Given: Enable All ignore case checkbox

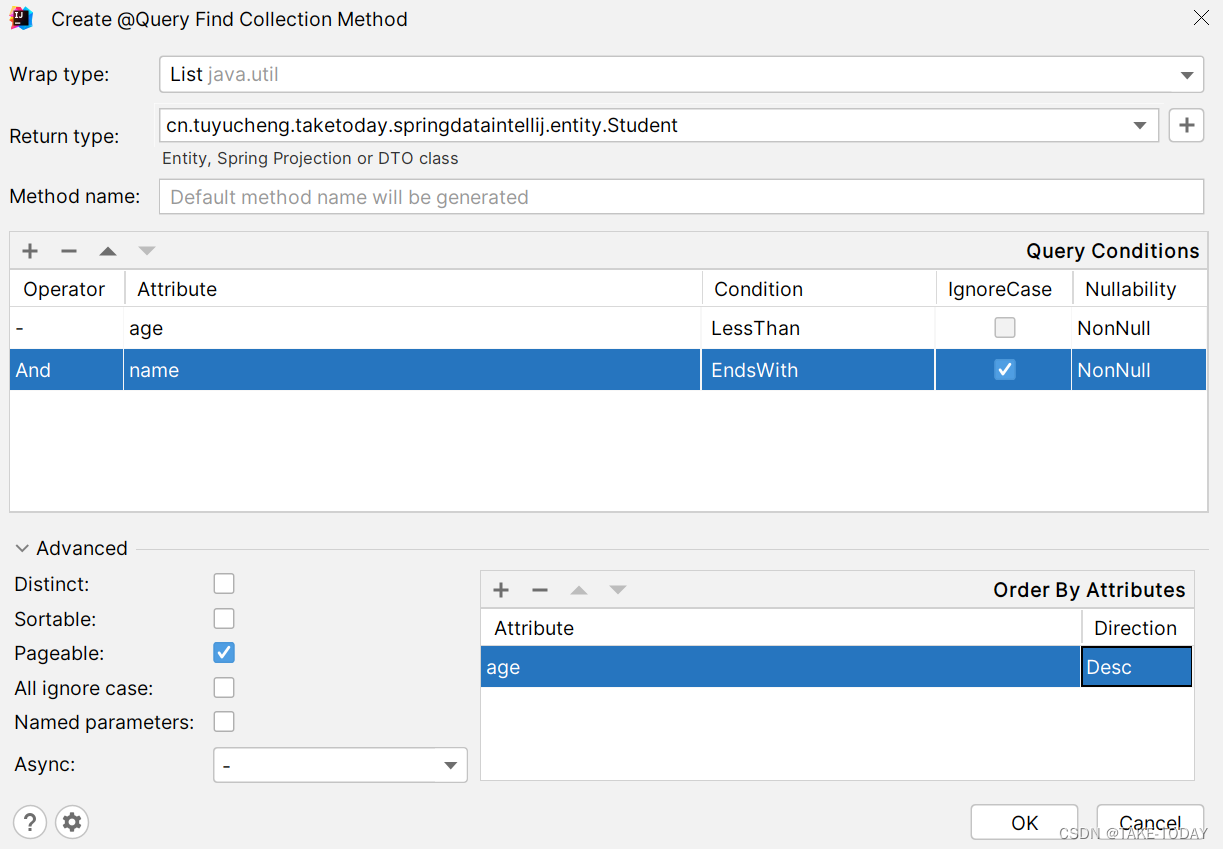Looking at the screenshot, I should tap(224, 687).
